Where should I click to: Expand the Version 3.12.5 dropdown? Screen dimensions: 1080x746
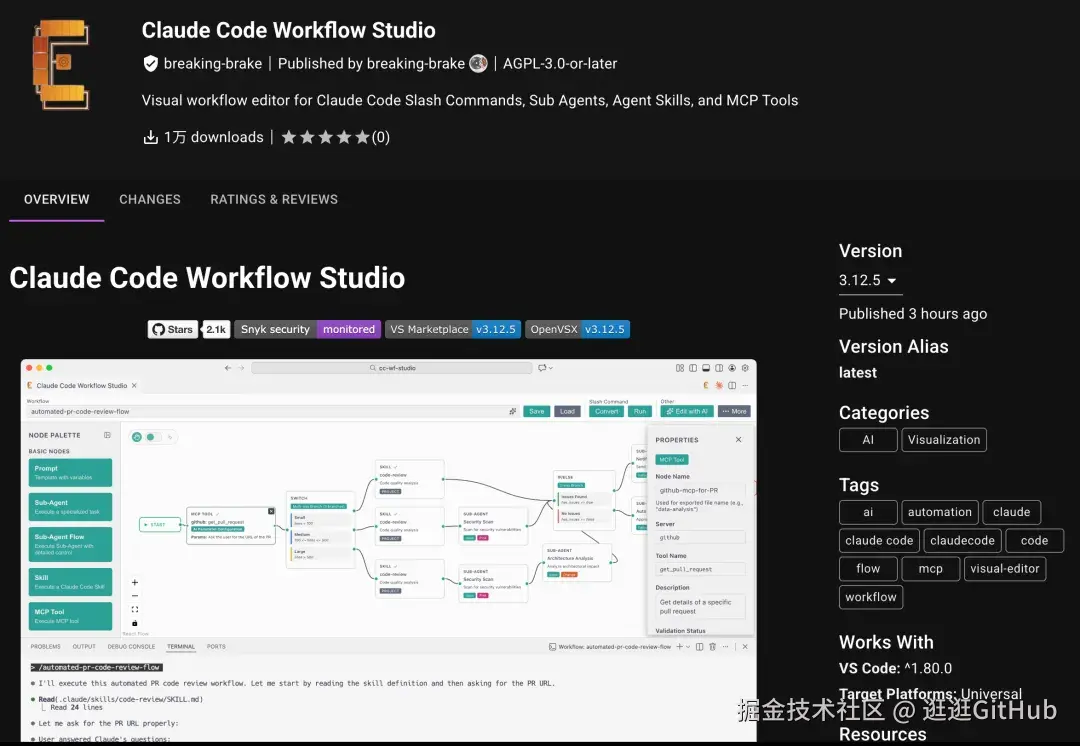tap(870, 280)
